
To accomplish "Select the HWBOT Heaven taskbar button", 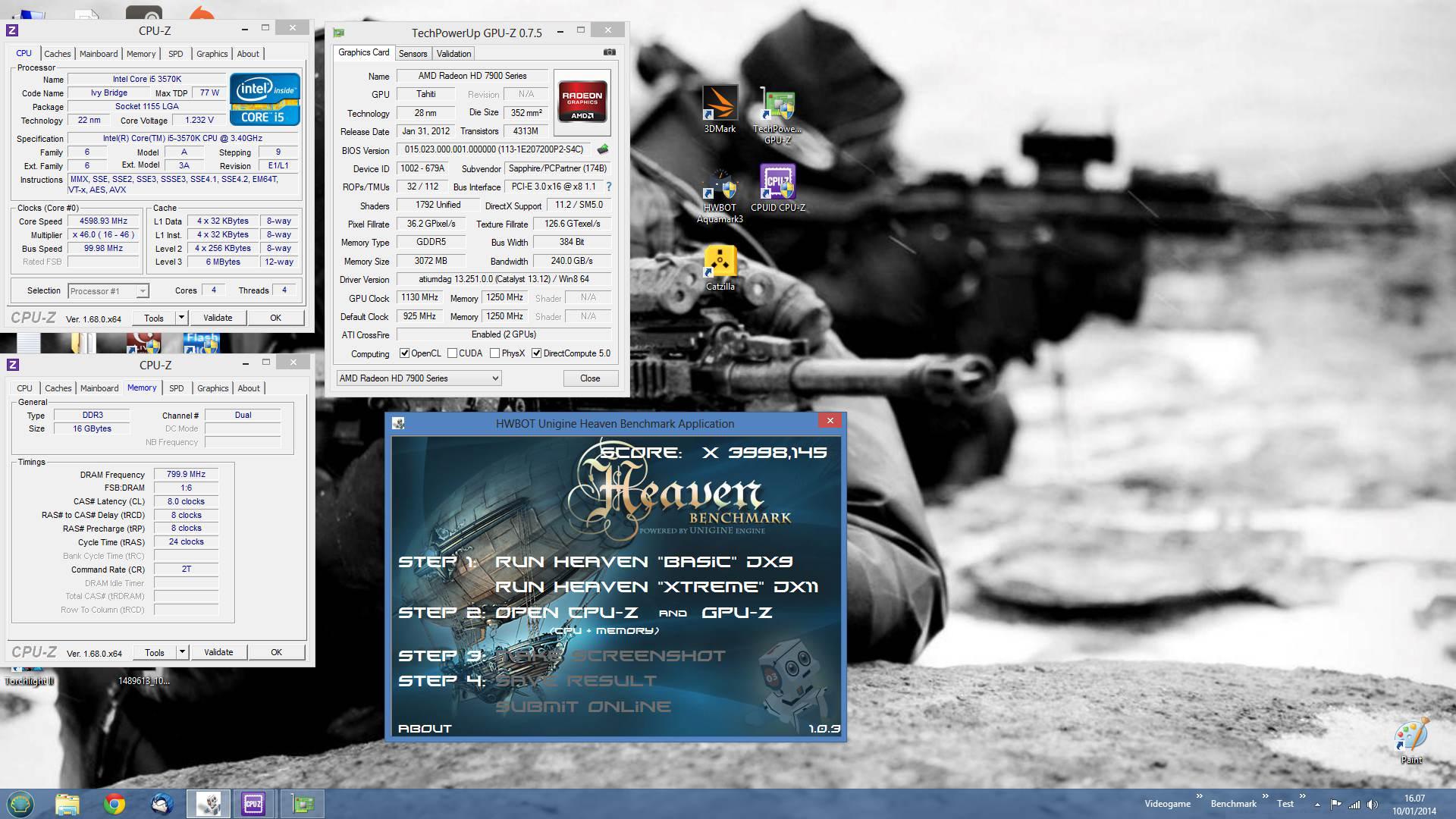I will (209, 804).
